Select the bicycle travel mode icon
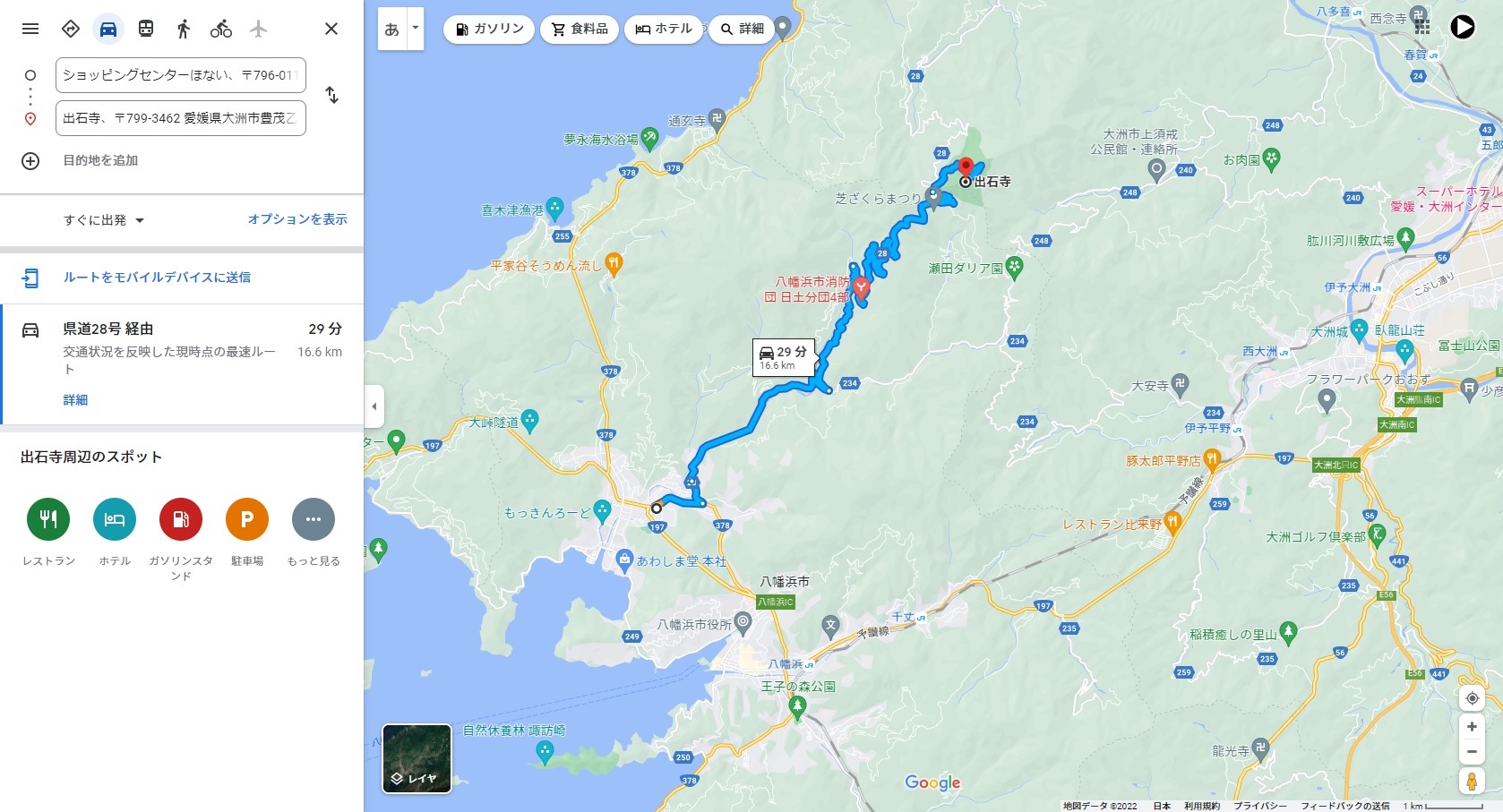The height and width of the screenshot is (812, 1503). tap(221, 29)
